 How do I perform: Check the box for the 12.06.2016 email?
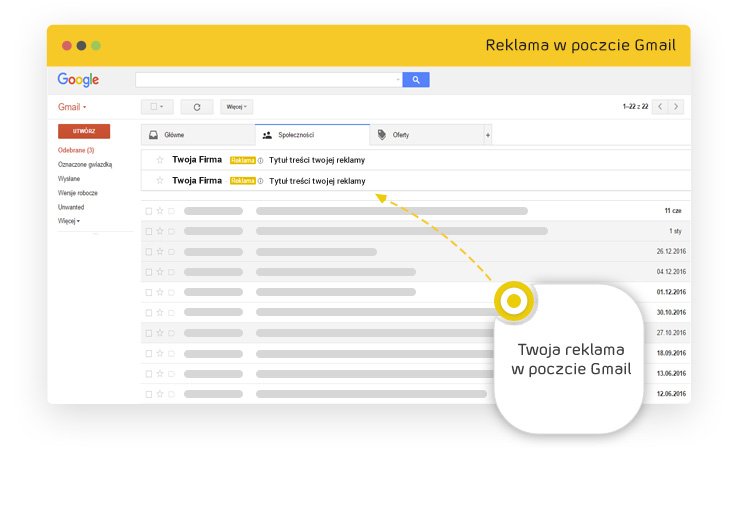pyautogui.click(x=149, y=394)
